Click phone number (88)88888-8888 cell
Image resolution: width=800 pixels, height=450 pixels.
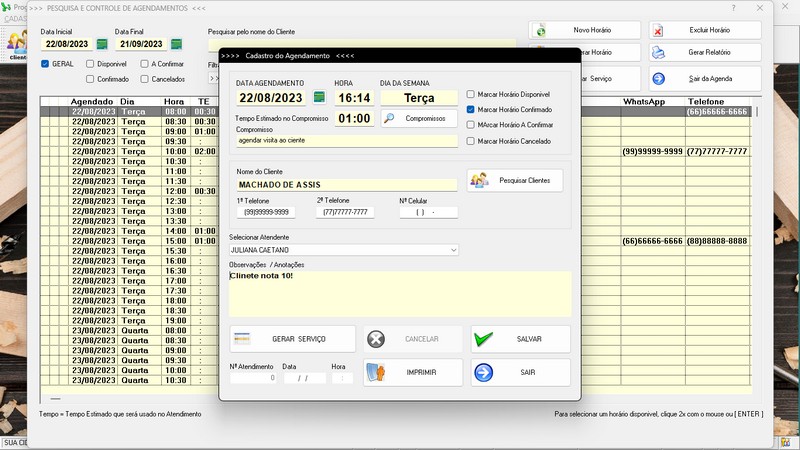717,241
